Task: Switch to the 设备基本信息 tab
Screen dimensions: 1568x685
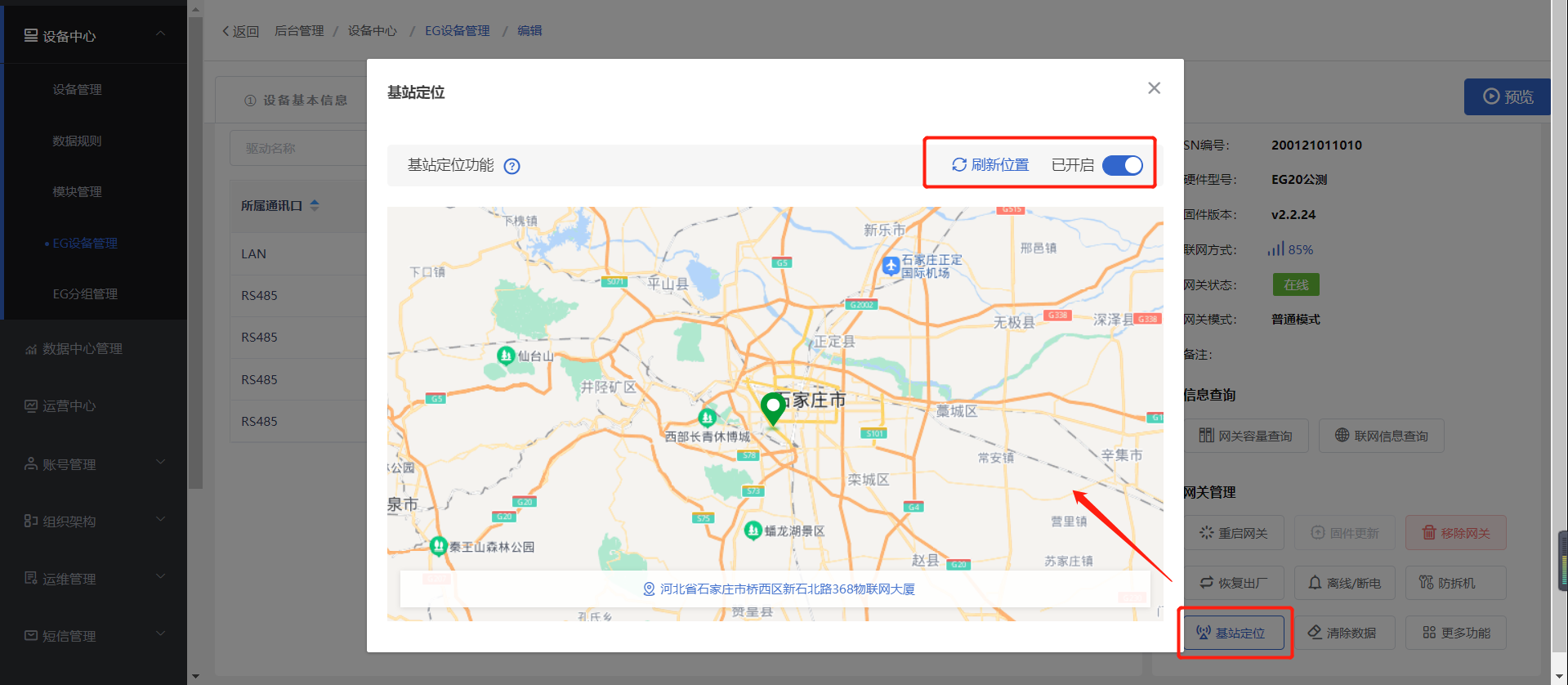Action: tap(296, 101)
